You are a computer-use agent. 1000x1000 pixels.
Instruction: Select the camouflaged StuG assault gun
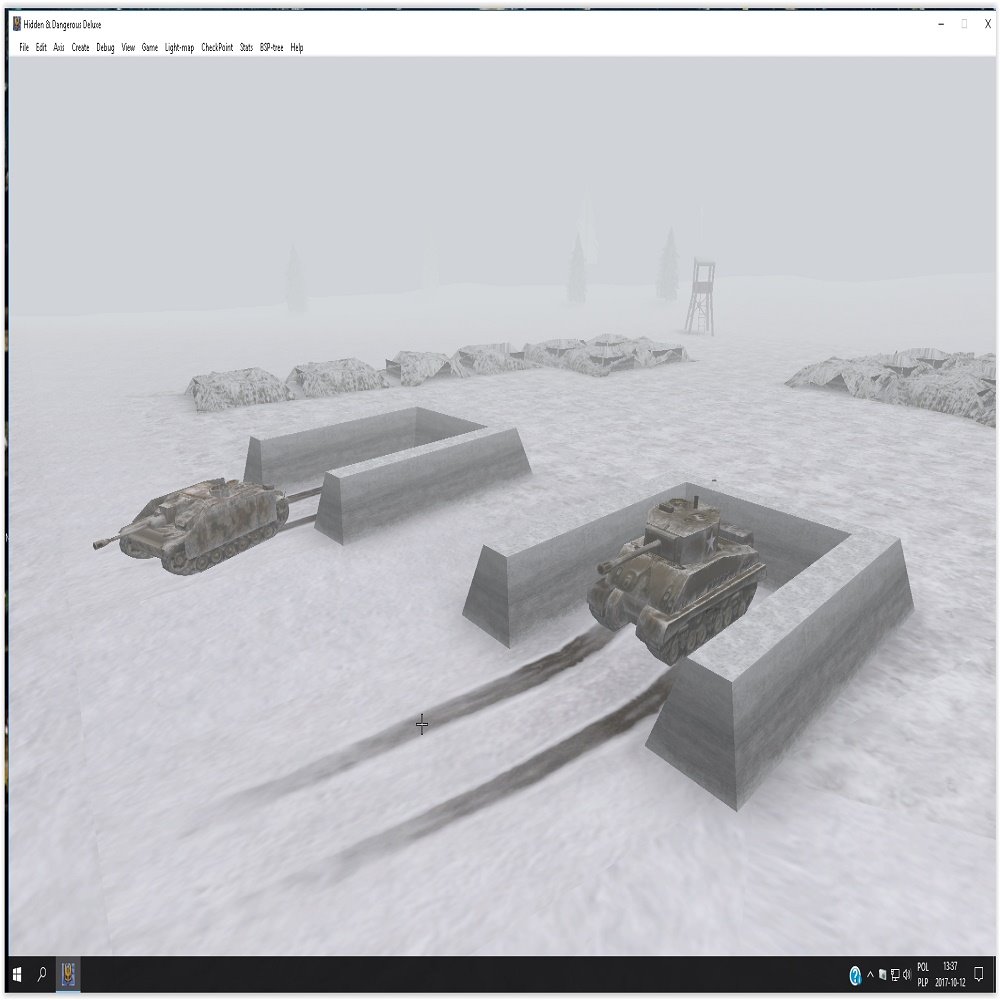click(191, 526)
